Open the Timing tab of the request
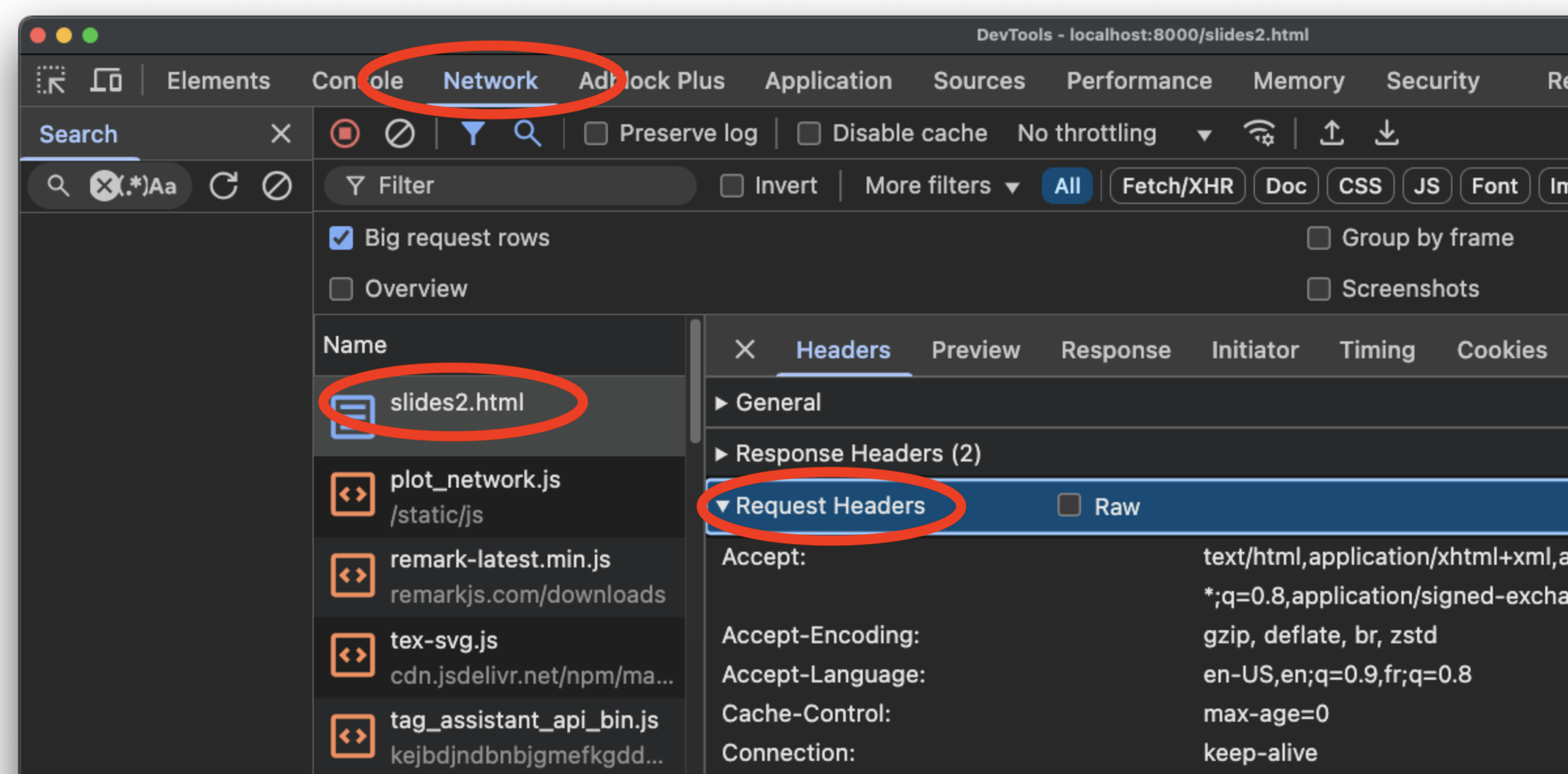 coord(1377,350)
